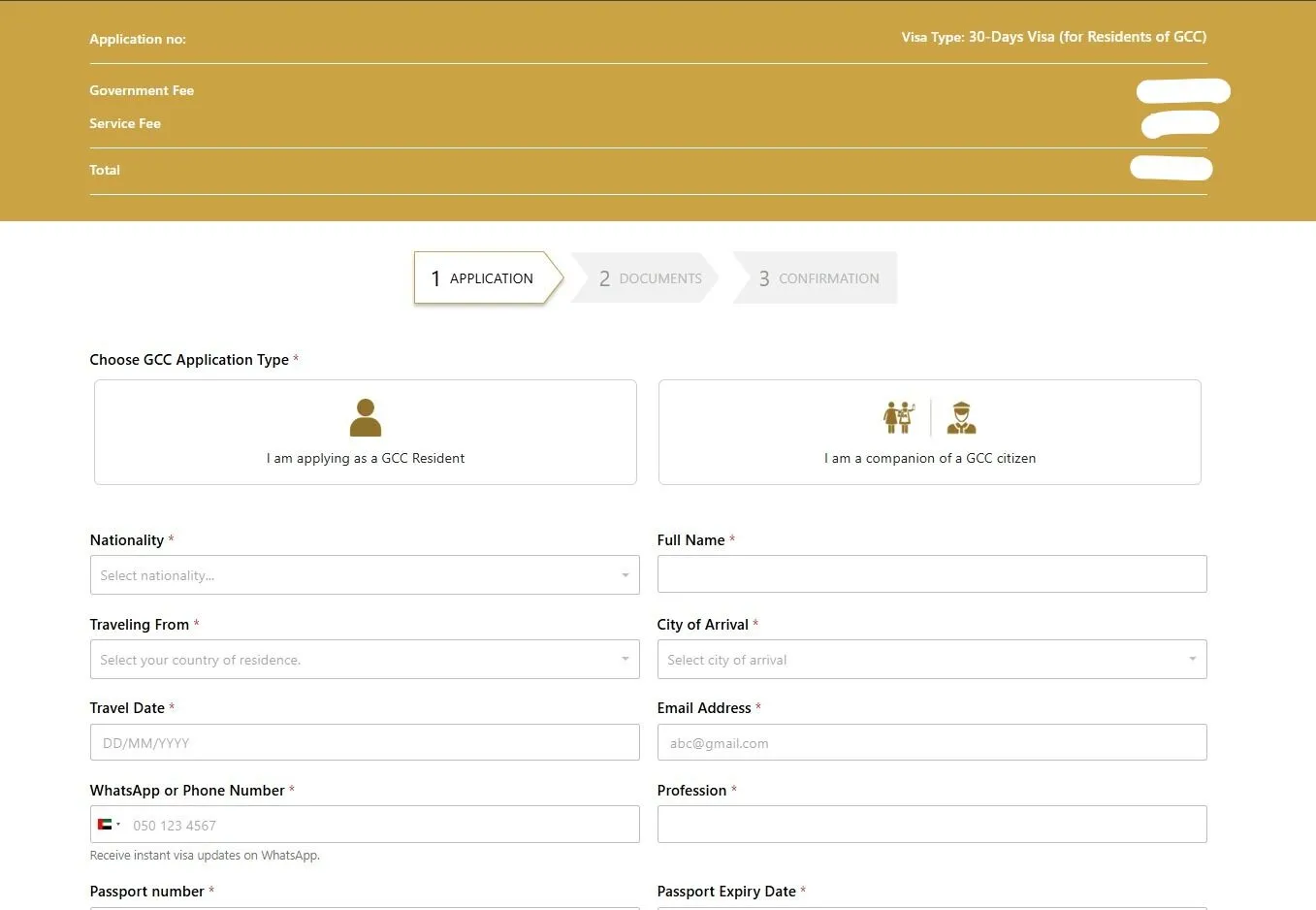Image resolution: width=1316 pixels, height=910 pixels.
Task: Click the Nationality dropdown arrow
Action: point(626,575)
